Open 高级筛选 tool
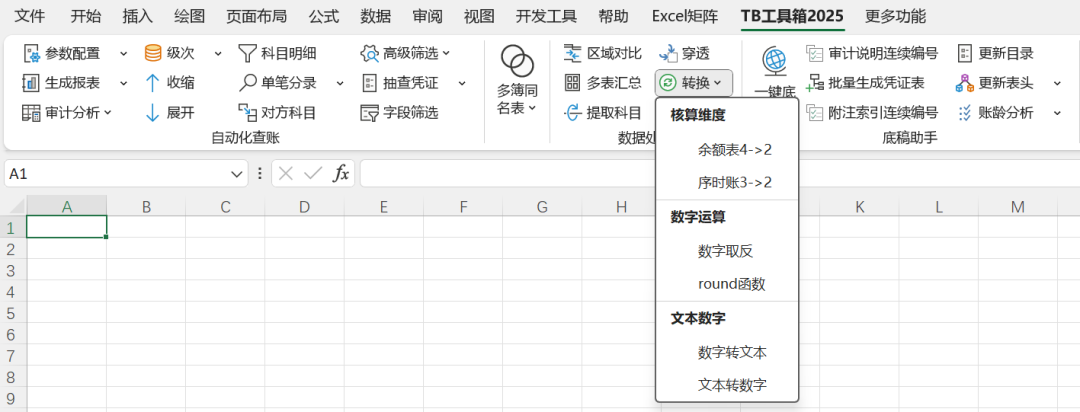 pyautogui.click(x=406, y=53)
